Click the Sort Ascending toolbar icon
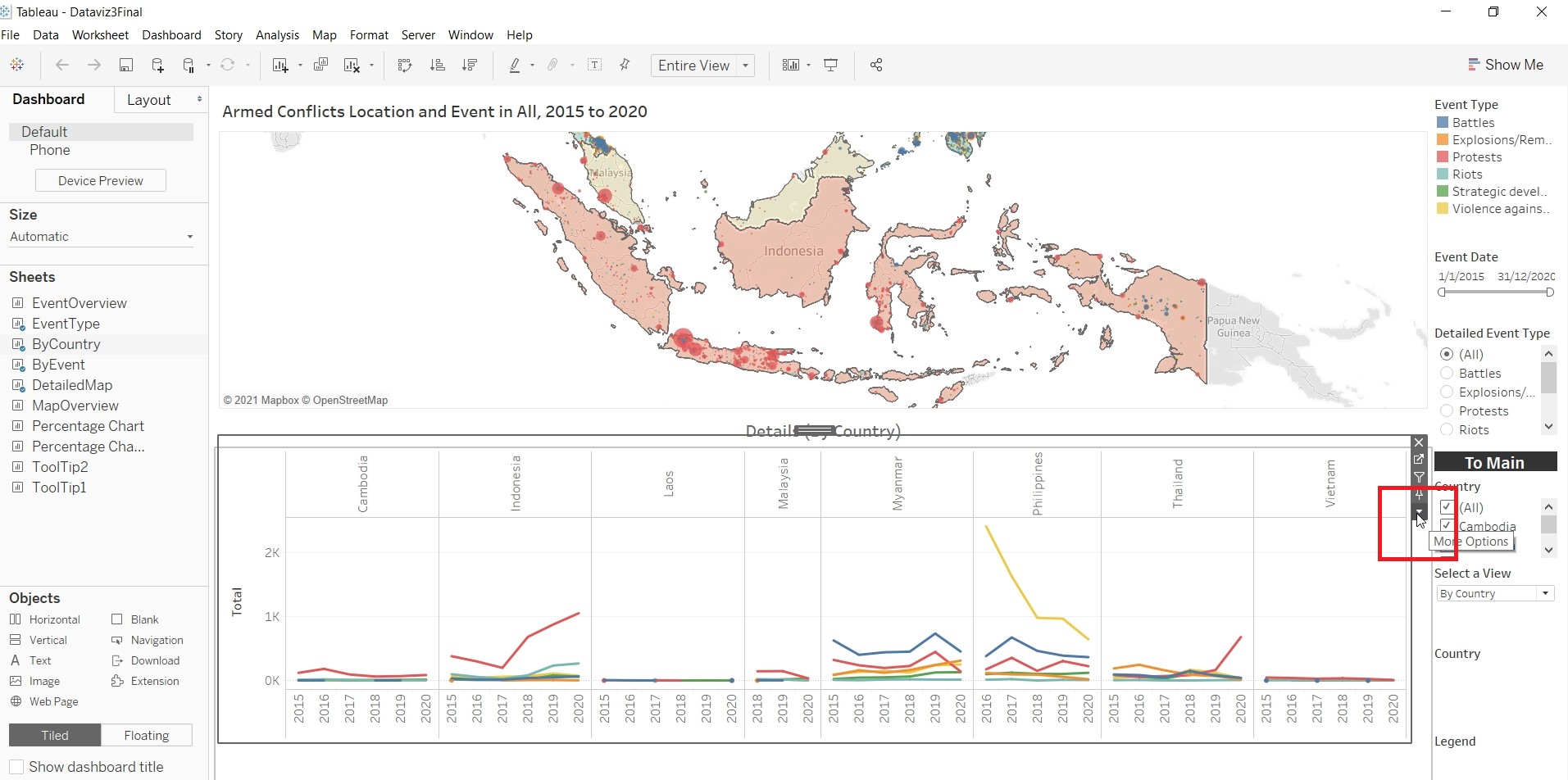The height and width of the screenshot is (780, 1568). click(x=437, y=66)
